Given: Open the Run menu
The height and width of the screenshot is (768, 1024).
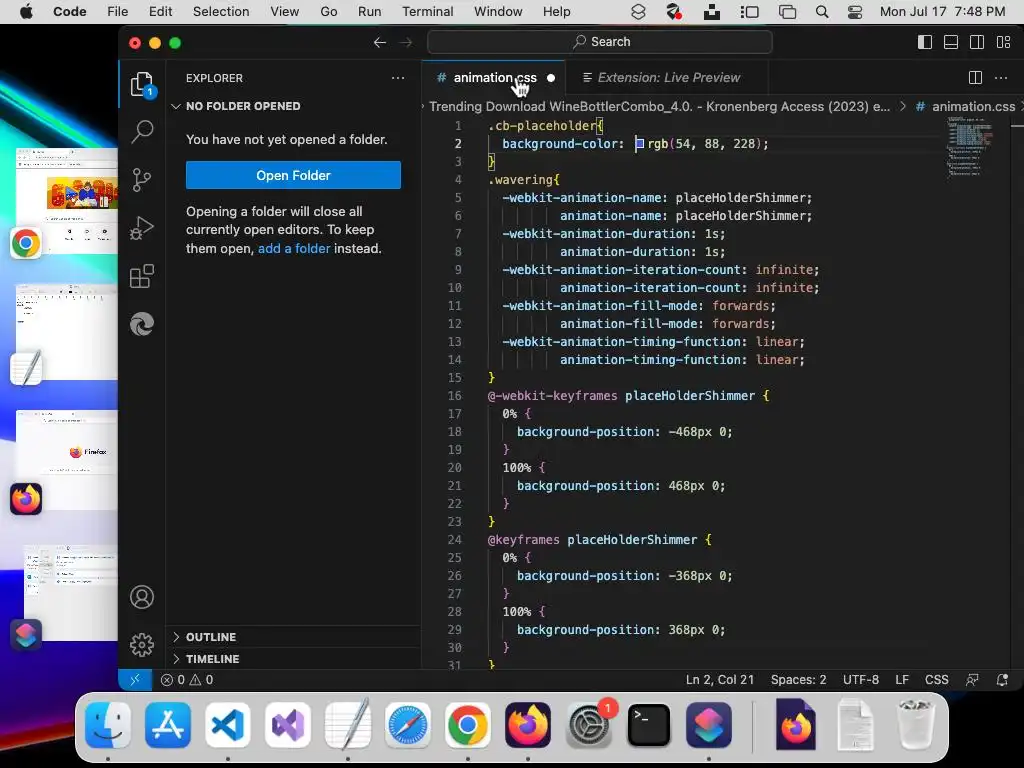Looking at the screenshot, I should (369, 12).
